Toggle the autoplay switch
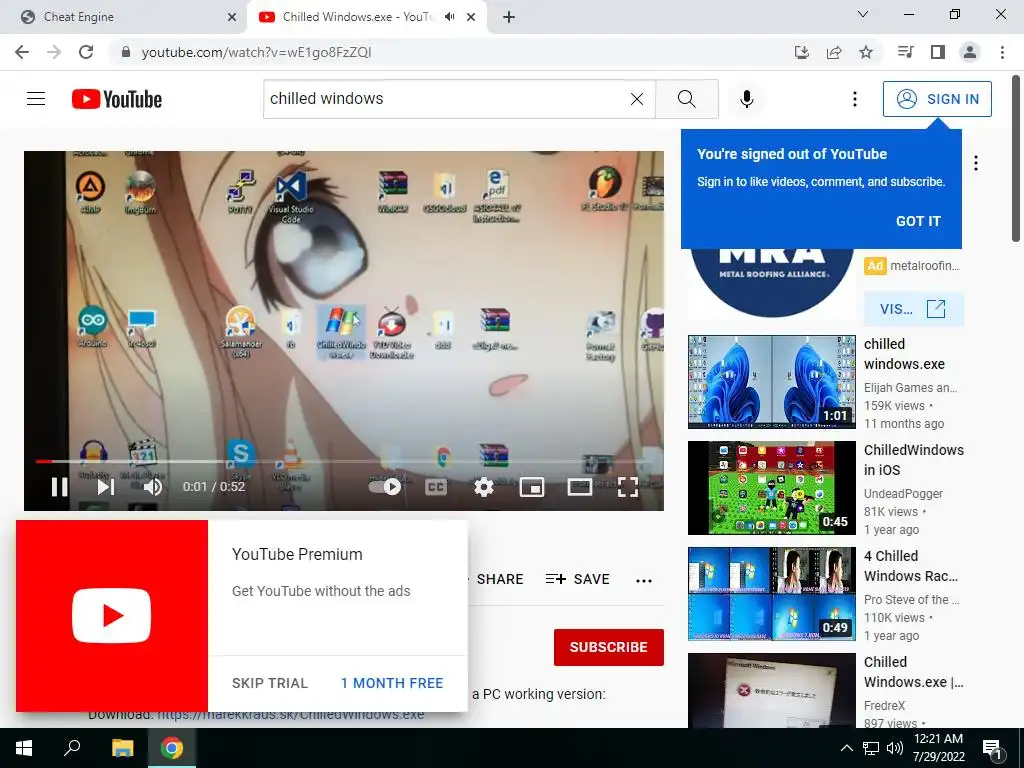The width and height of the screenshot is (1024, 768). coord(385,487)
